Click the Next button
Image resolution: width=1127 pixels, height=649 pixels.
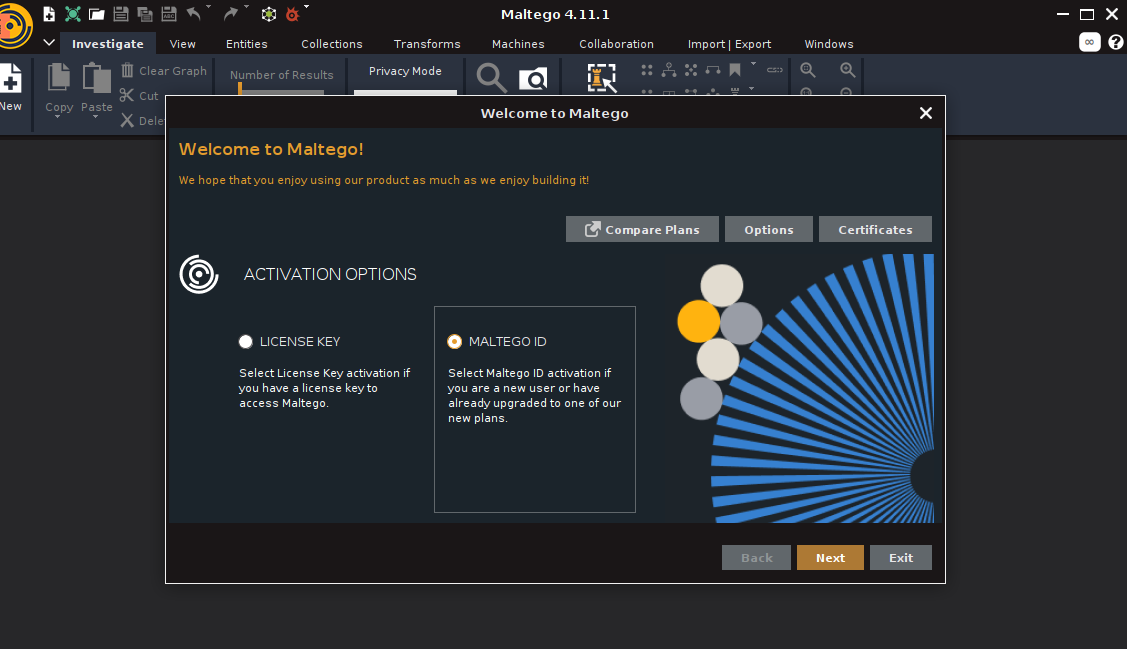[x=830, y=558]
